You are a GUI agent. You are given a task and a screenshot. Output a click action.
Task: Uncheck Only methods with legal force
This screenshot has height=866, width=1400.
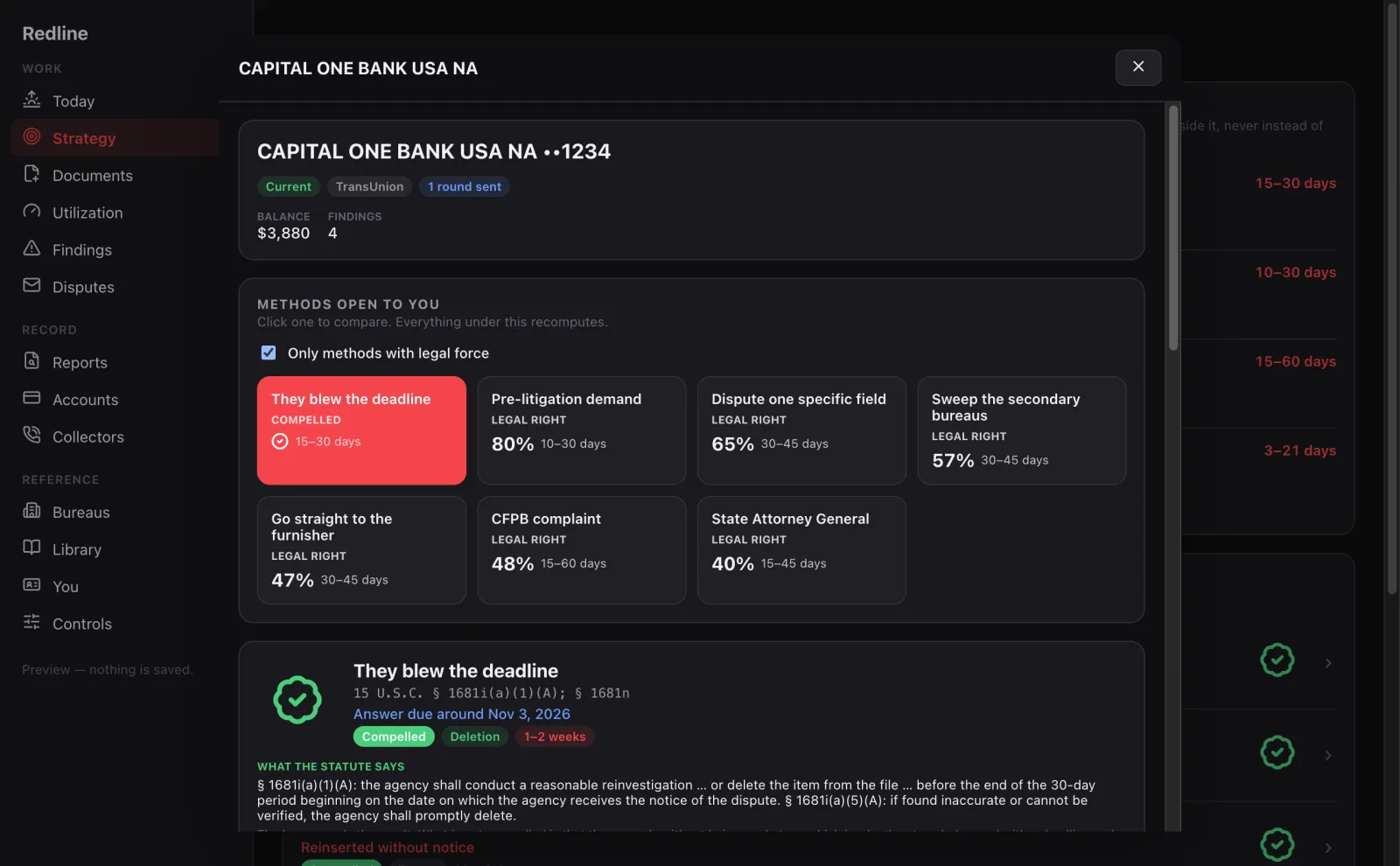[269, 353]
